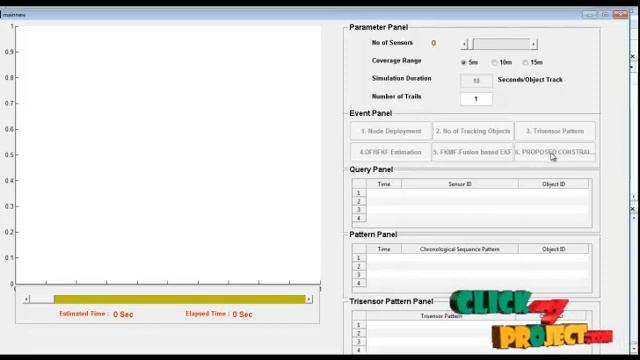Click the Chronological Sequence Pattern column header

pyautogui.click(x=460, y=249)
